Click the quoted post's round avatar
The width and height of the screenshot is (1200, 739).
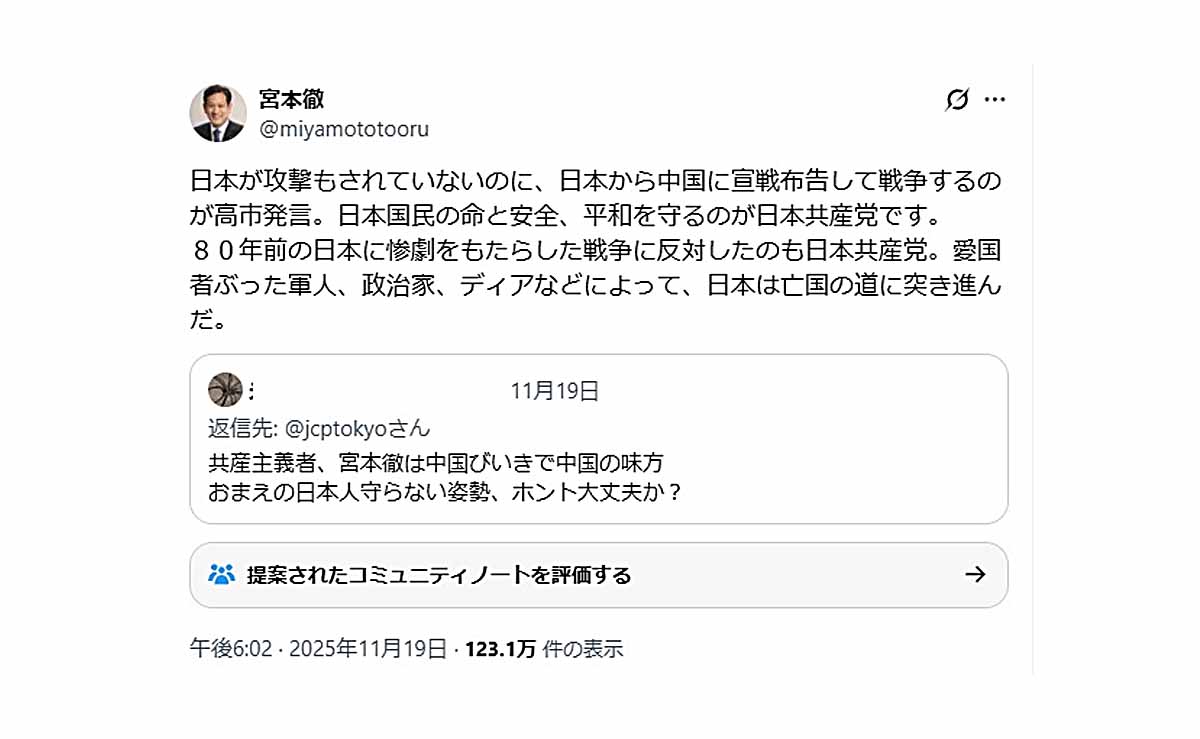225,390
